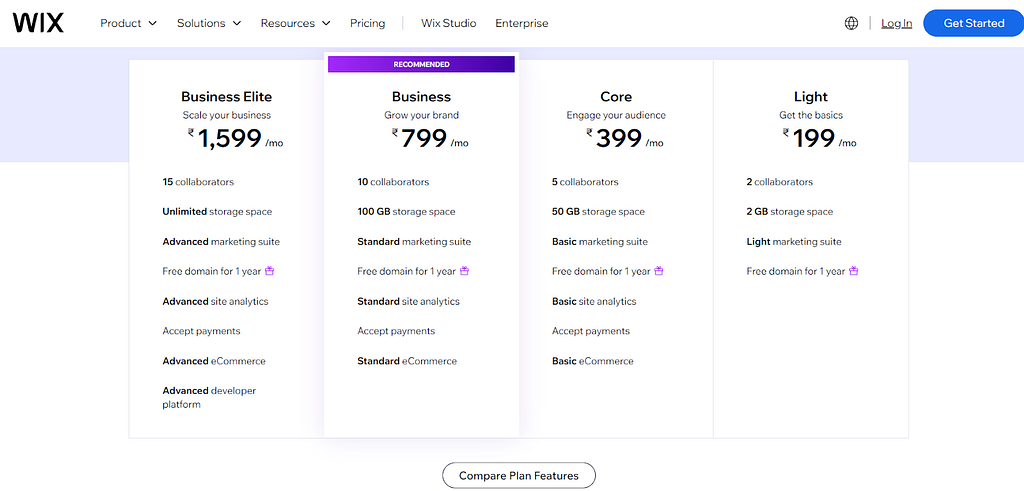Click 'Scale your business' tagline
Screen dimensions: 1024x491
[x=227, y=116]
